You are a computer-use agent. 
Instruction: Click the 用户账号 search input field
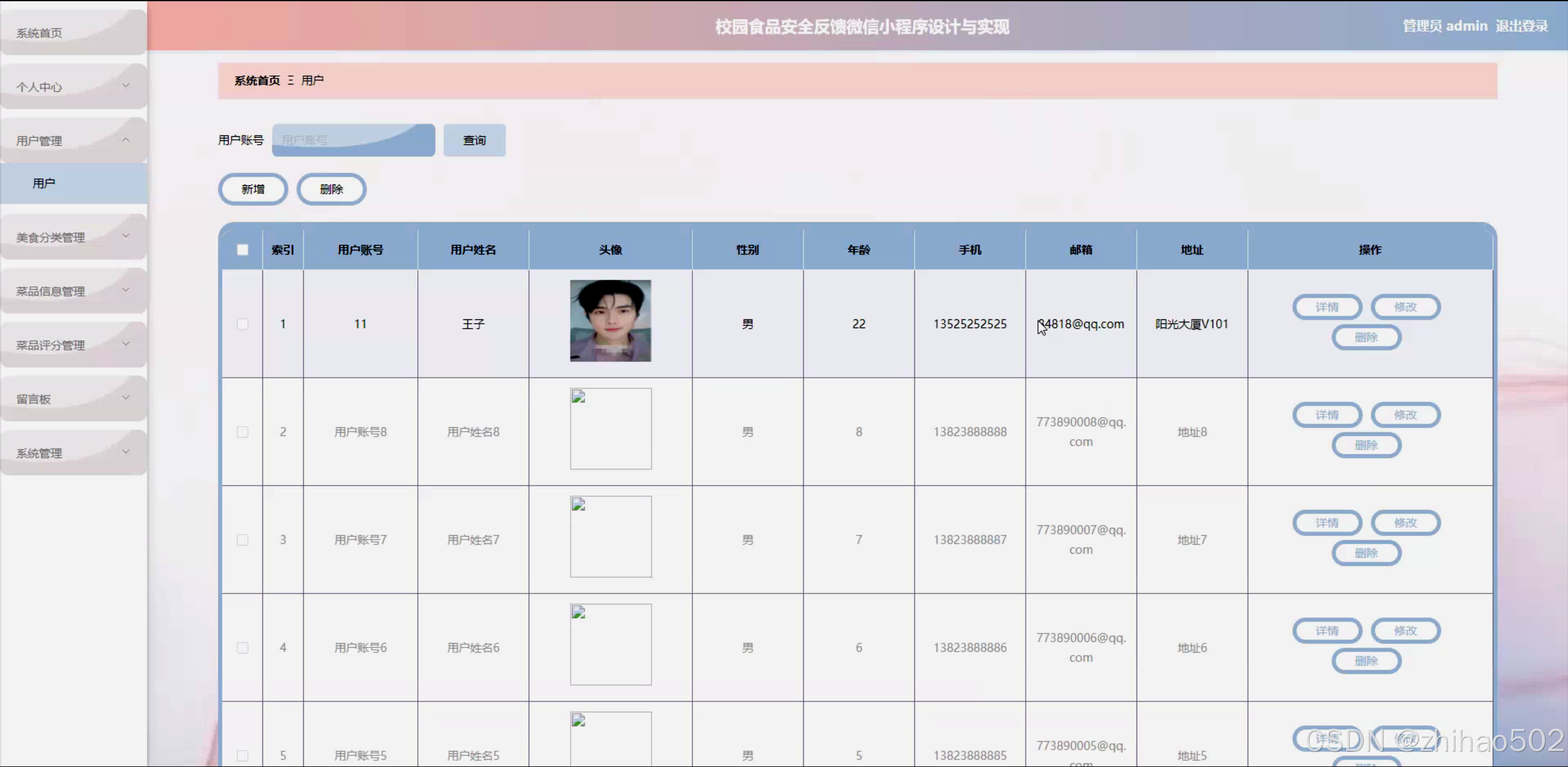(x=354, y=140)
